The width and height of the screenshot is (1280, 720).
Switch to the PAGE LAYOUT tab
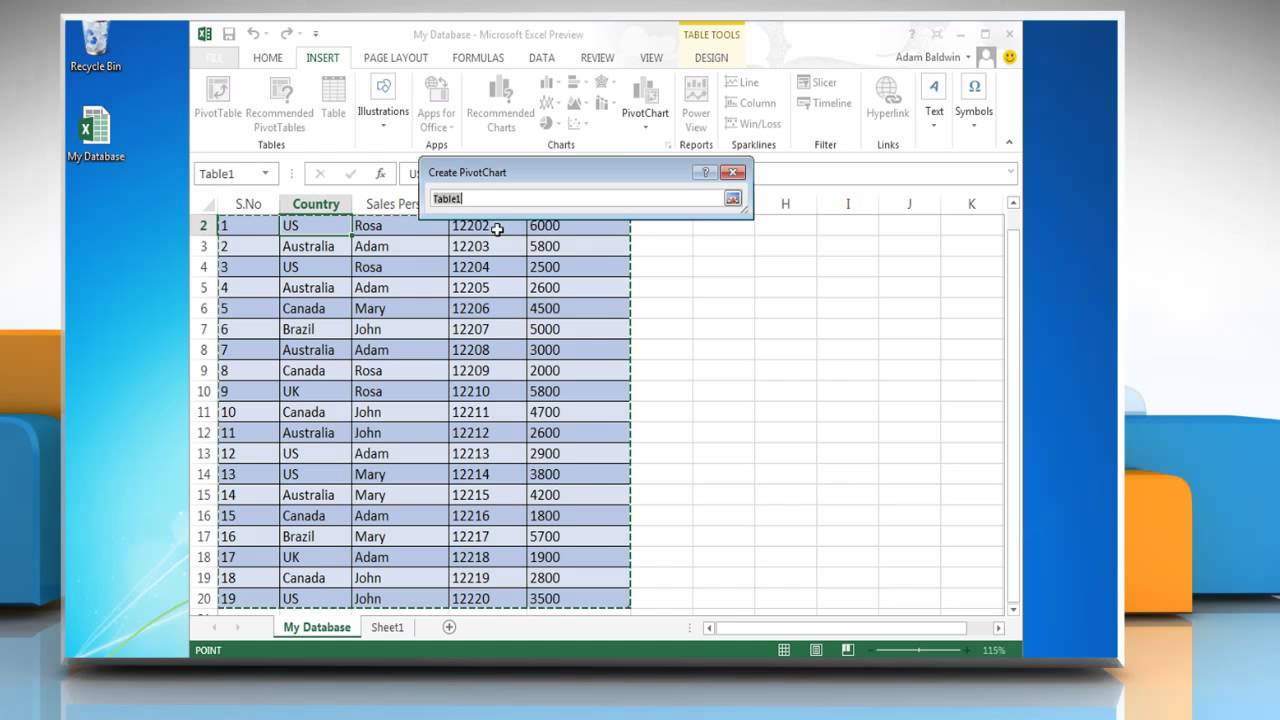(396, 58)
